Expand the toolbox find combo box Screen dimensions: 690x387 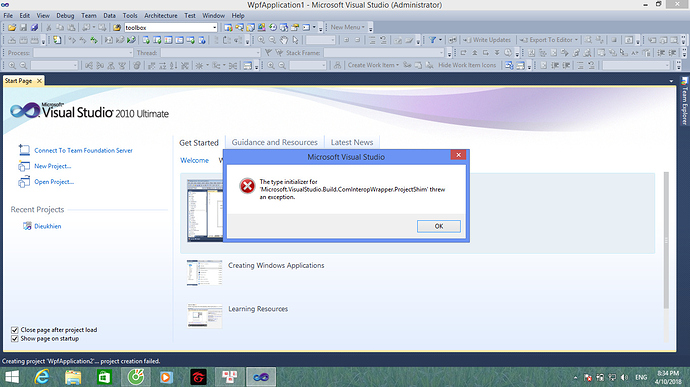pos(214,27)
